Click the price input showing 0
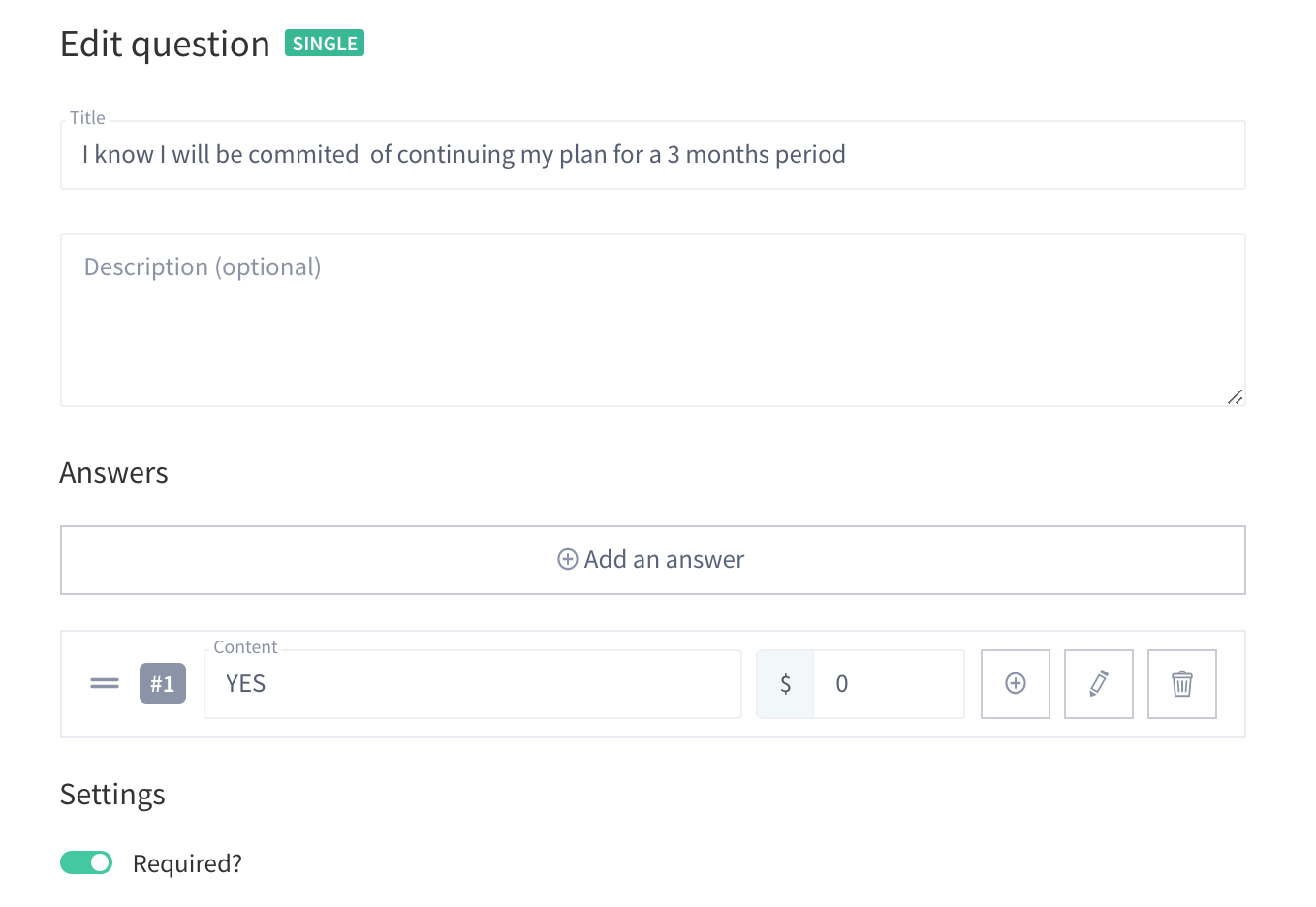Image resolution: width=1316 pixels, height=907 pixels. 889,684
